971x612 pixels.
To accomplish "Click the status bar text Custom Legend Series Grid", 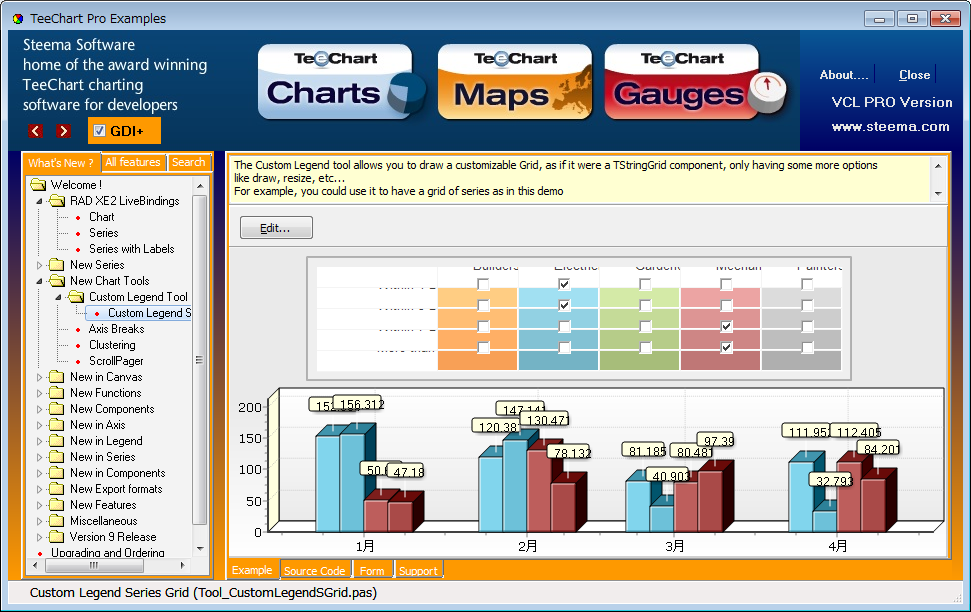I will (x=203, y=593).
